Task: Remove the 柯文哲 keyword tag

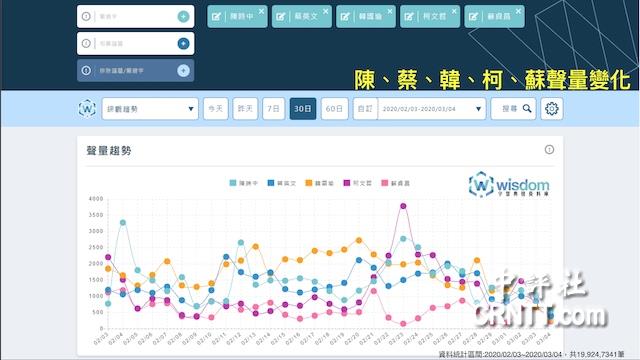Action: click(454, 11)
